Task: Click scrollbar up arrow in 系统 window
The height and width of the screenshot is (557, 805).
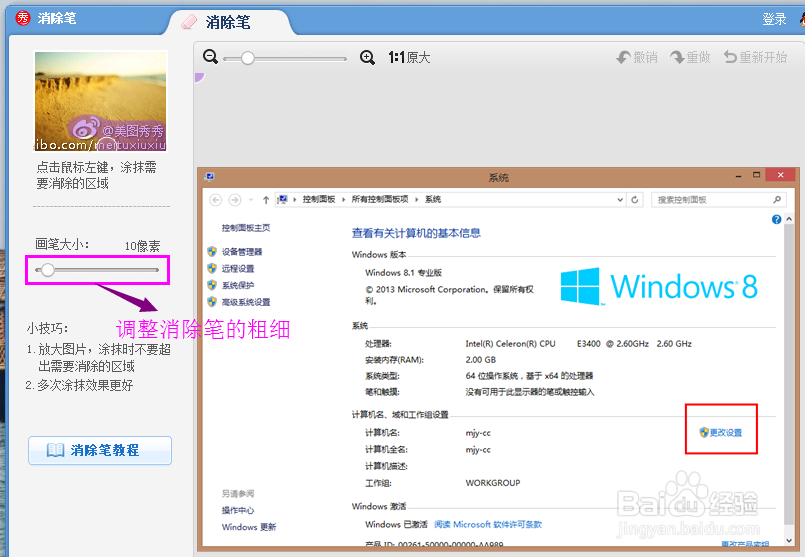Action: (x=789, y=219)
